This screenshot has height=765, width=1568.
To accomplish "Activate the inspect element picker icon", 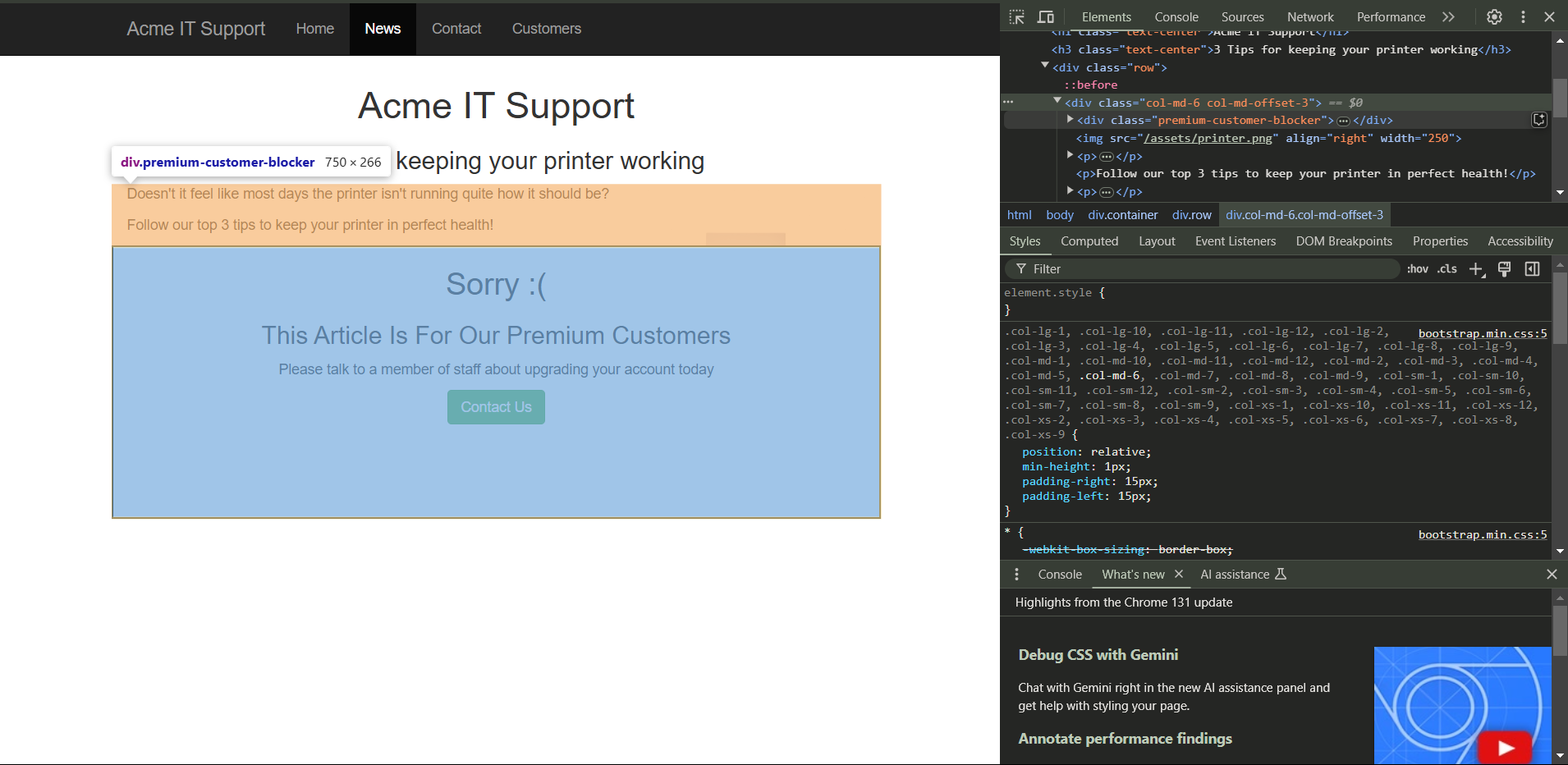I will click(1016, 17).
